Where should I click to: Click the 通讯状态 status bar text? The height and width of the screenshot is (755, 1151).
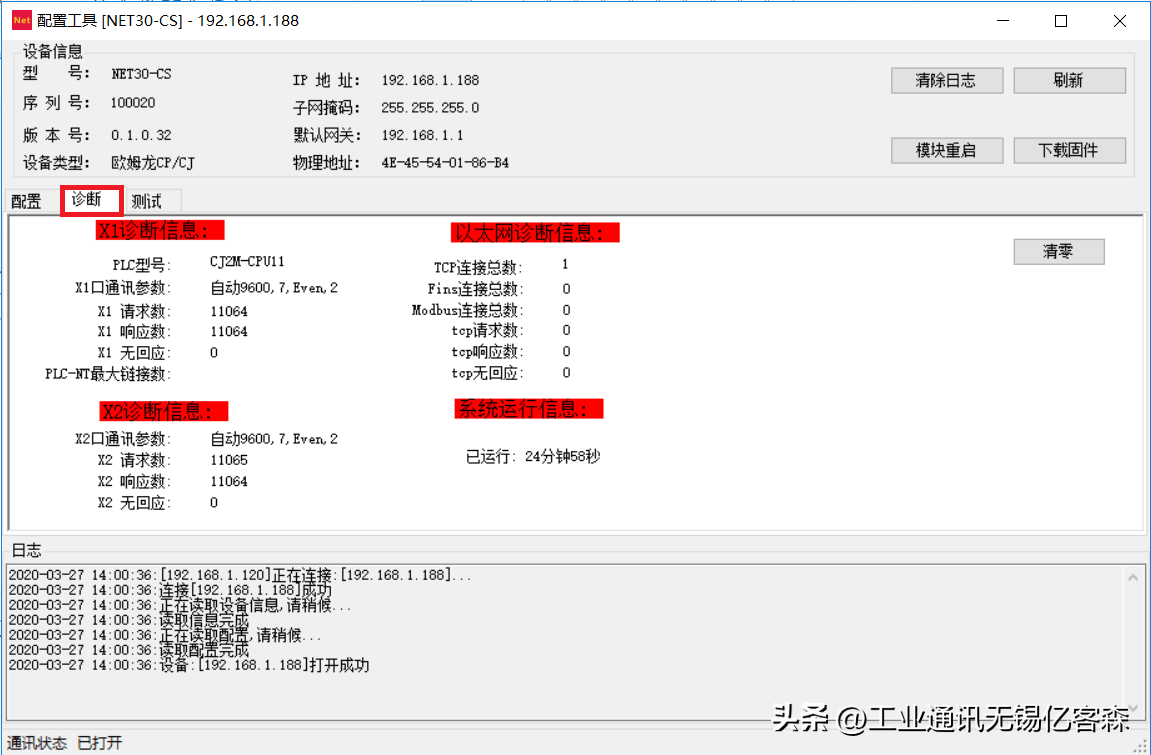(x=38, y=743)
